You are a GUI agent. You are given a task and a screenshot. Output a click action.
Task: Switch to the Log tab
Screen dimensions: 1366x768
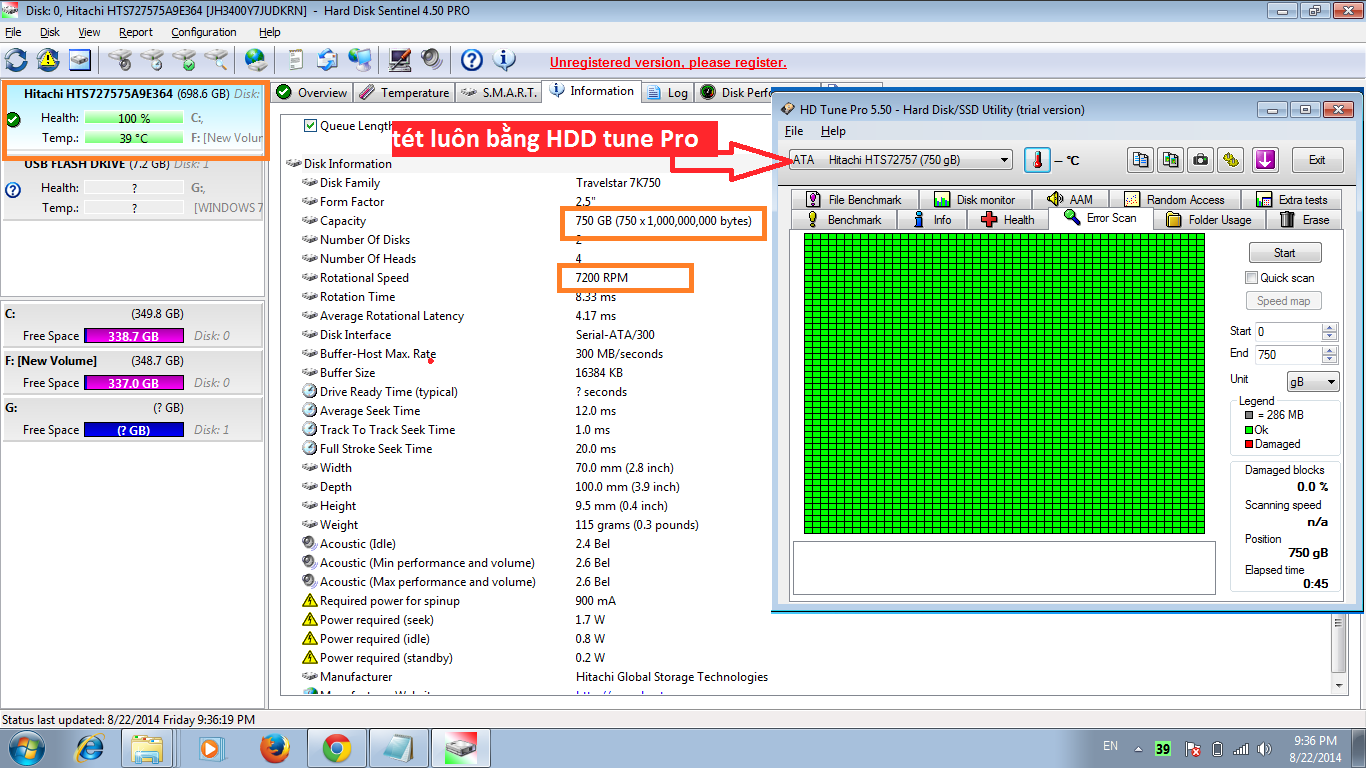click(669, 93)
